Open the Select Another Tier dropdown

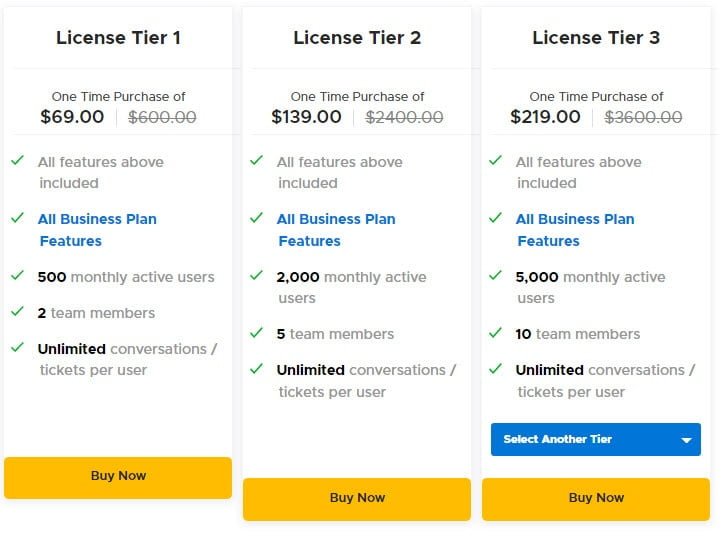tap(580, 439)
